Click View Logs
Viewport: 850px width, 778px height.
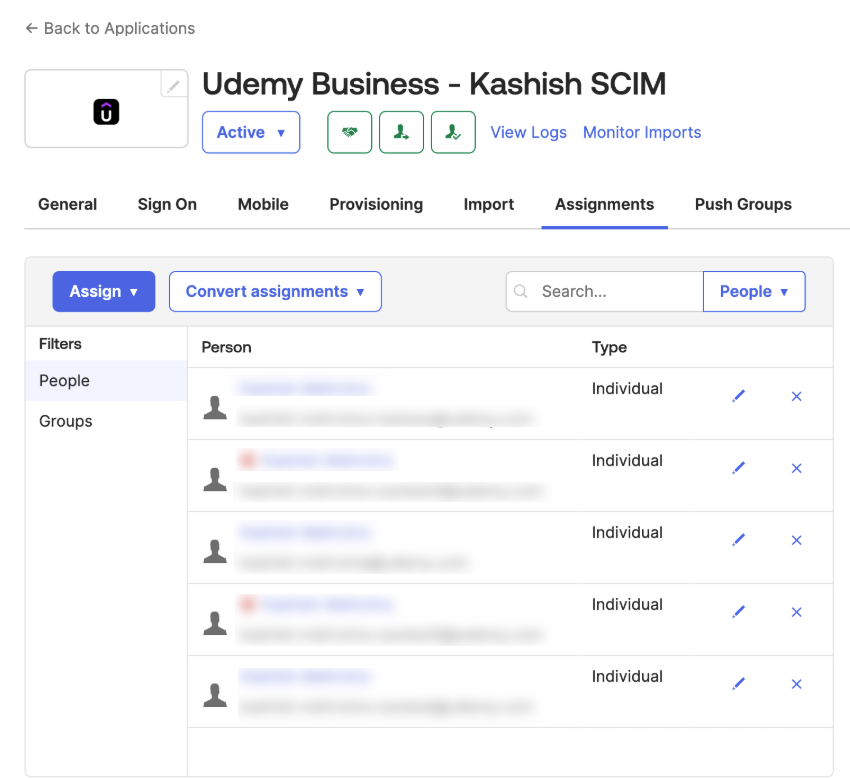pyautogui.click(x=528, y=132)
